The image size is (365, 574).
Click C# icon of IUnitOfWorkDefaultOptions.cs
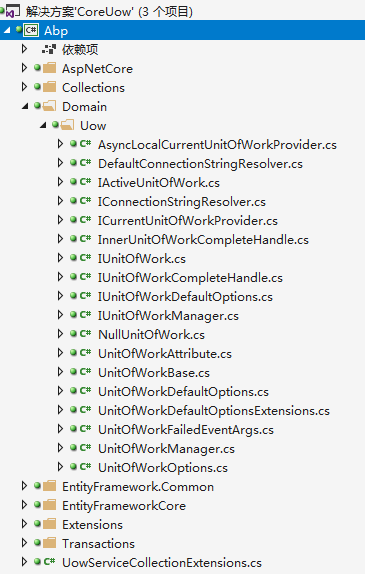tap(85, 296)
